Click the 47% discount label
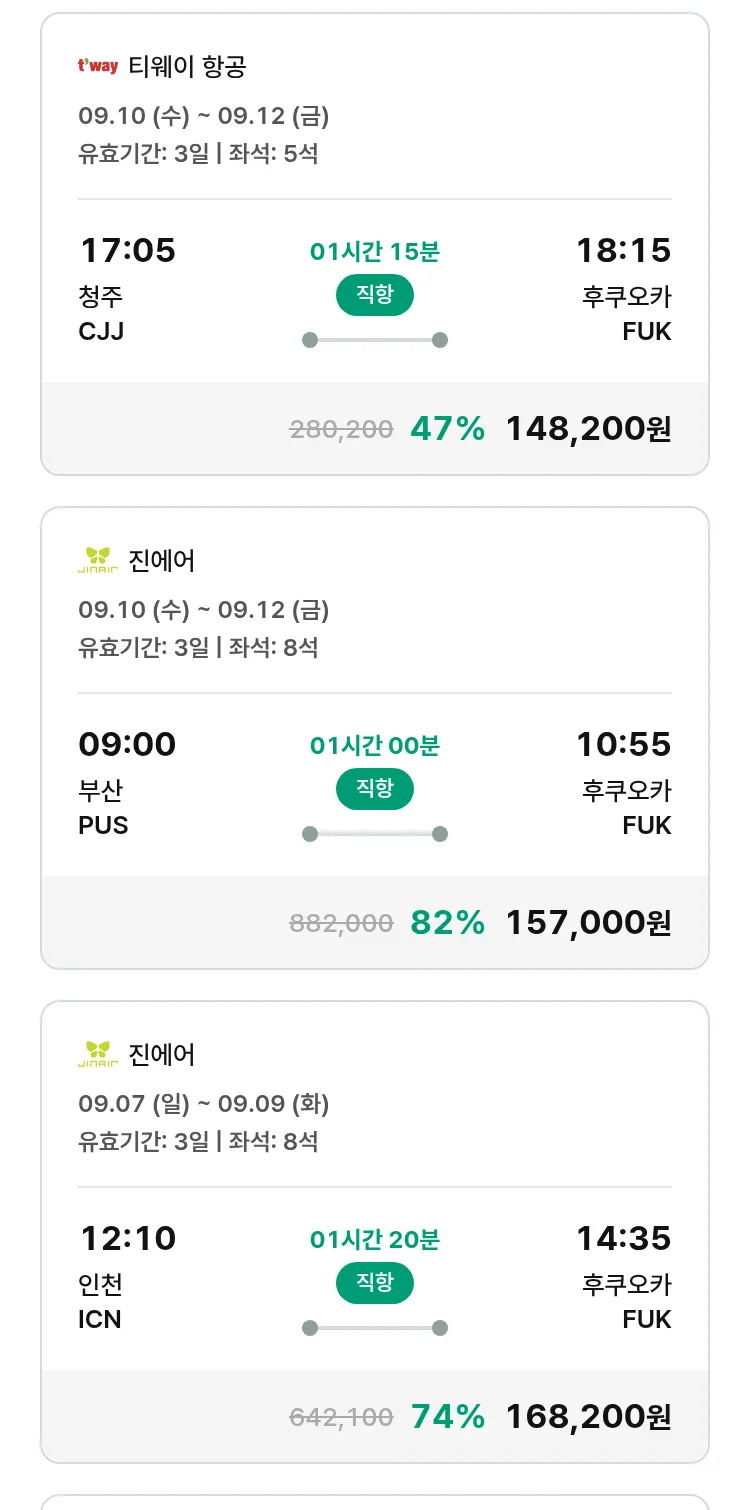The image size is (750, 1510). (447, 429)
